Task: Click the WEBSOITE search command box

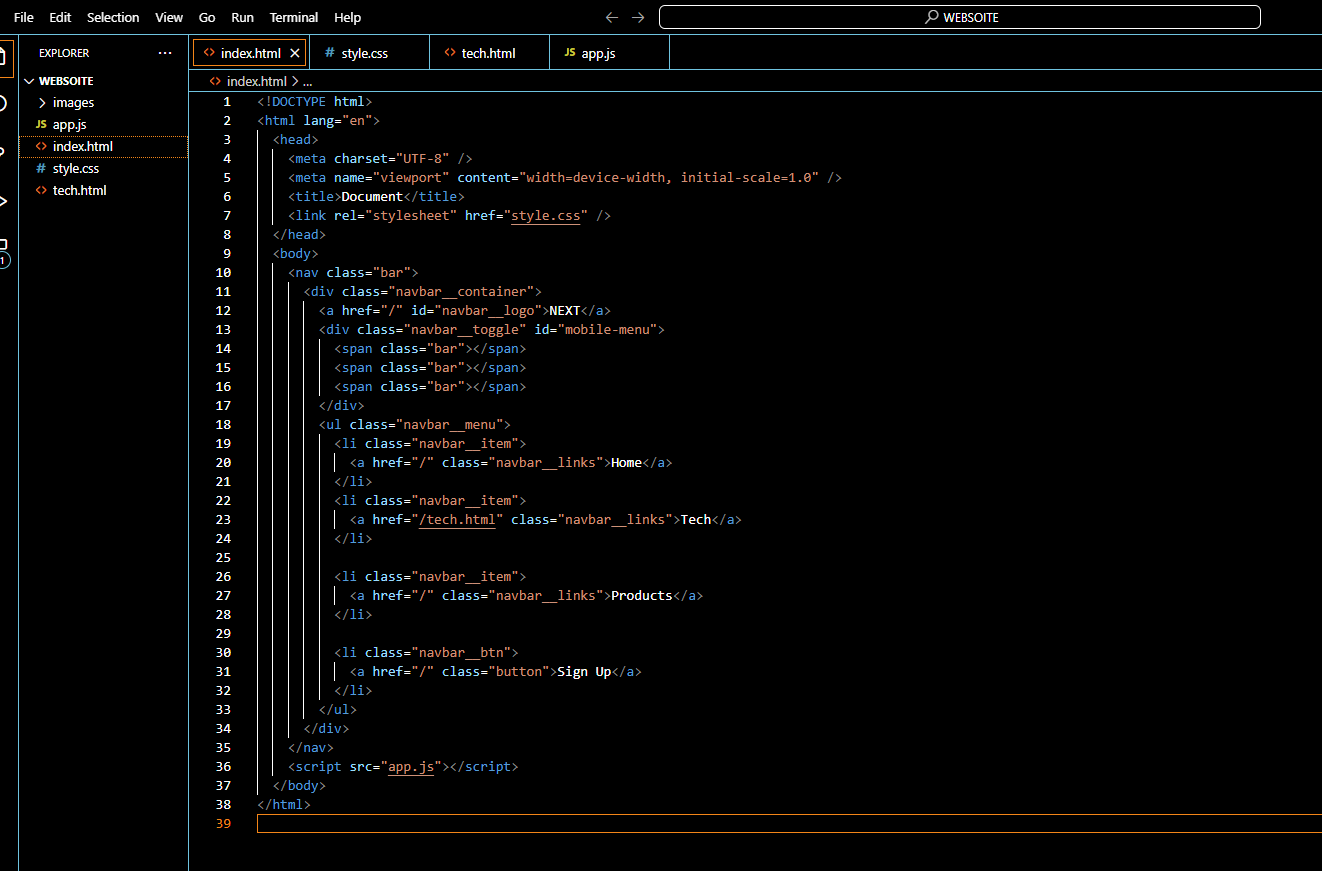Action: coord(959,17)
